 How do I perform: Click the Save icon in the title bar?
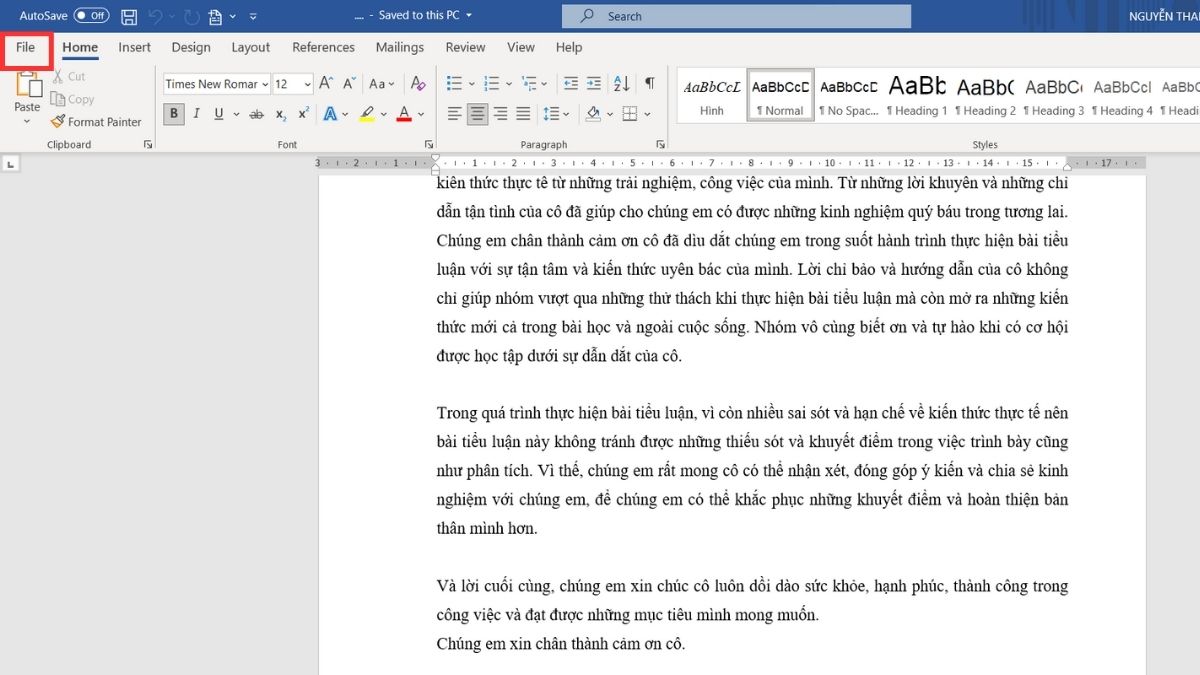tap(129, 16)
